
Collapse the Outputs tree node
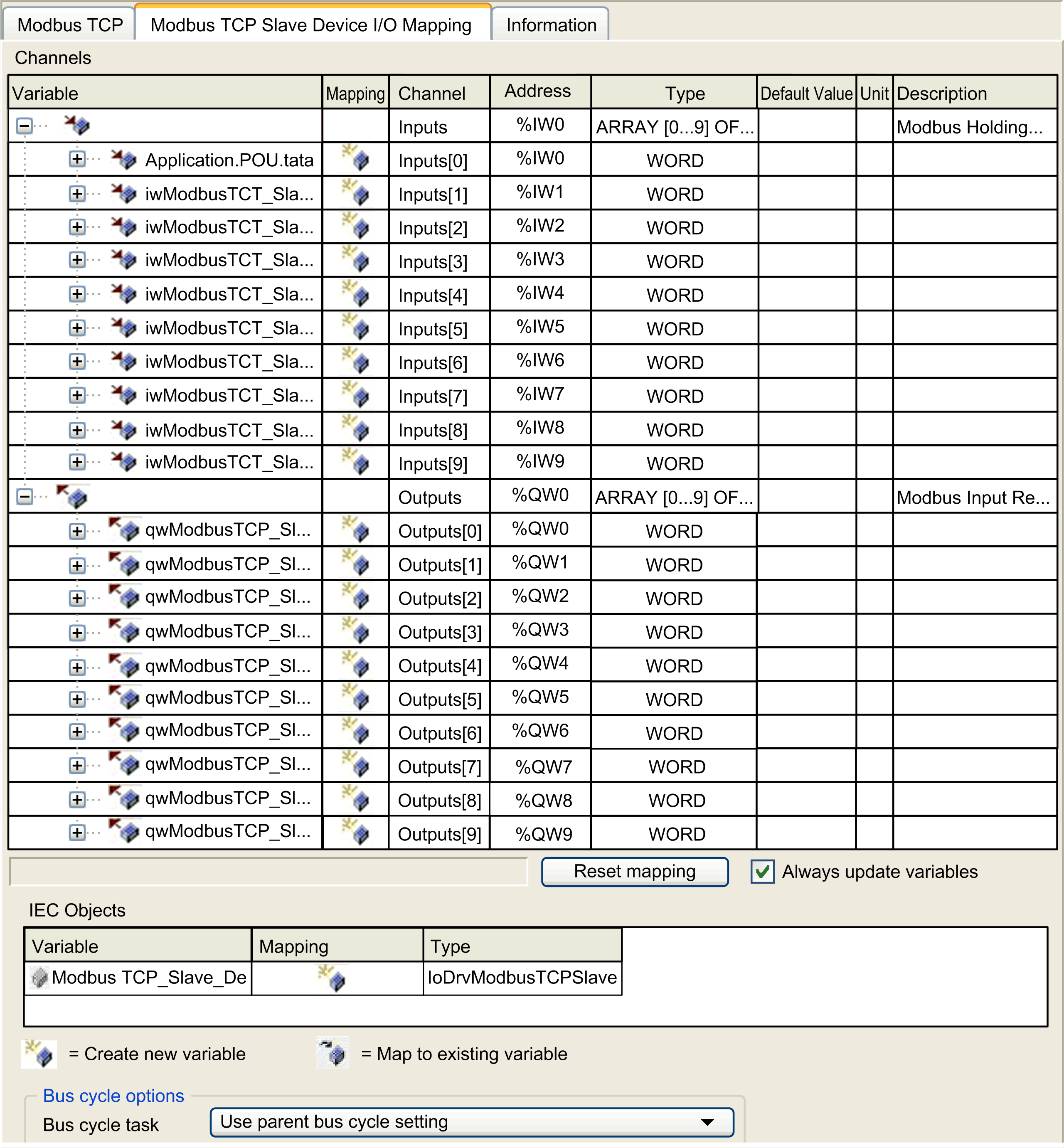pos(24,496)
